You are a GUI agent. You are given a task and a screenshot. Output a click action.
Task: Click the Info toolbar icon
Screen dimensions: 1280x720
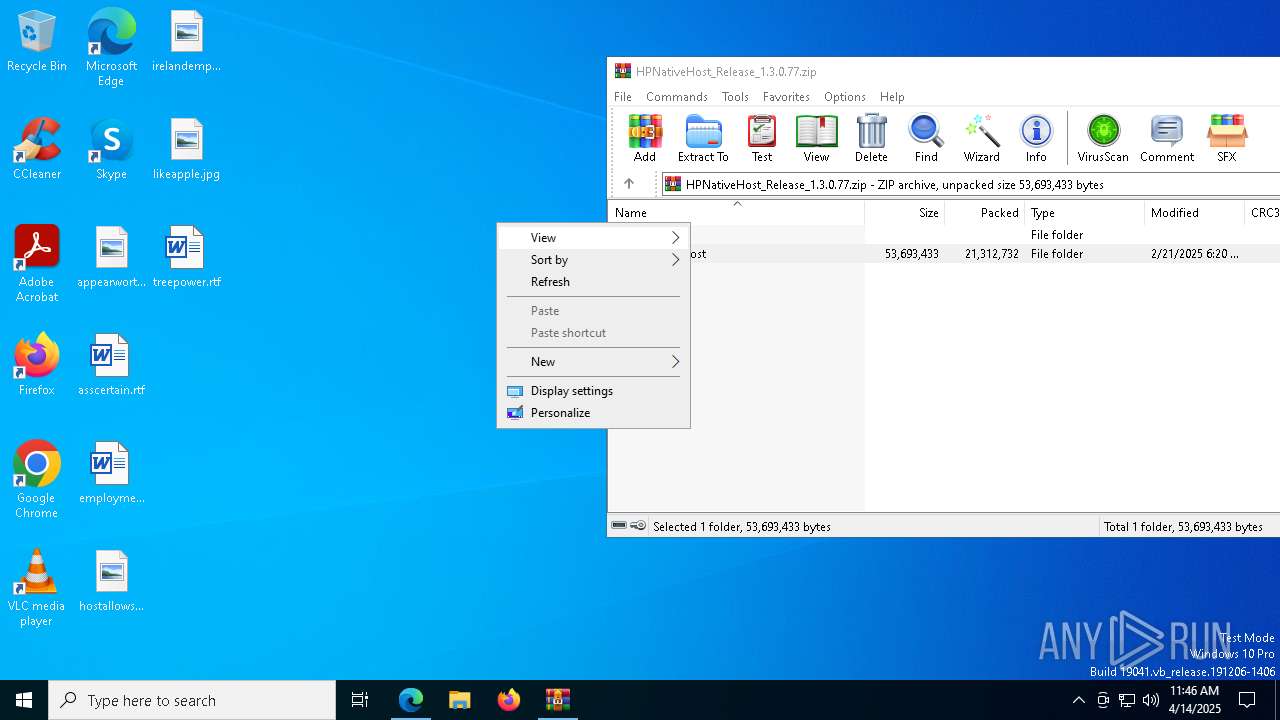(x=1036, y=138)
